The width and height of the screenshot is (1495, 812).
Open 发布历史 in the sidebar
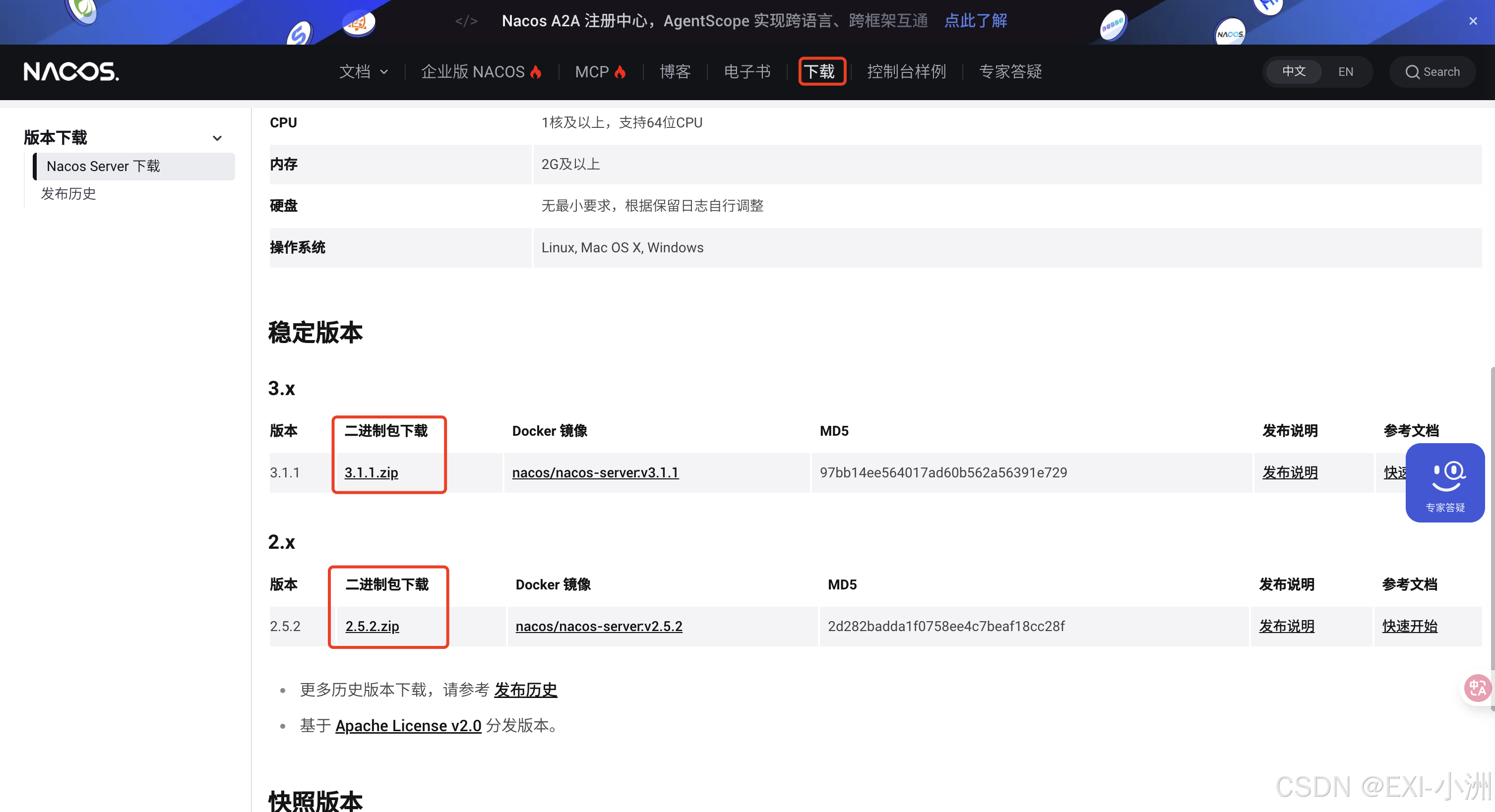pyautogui.click(x=68, y=194)
